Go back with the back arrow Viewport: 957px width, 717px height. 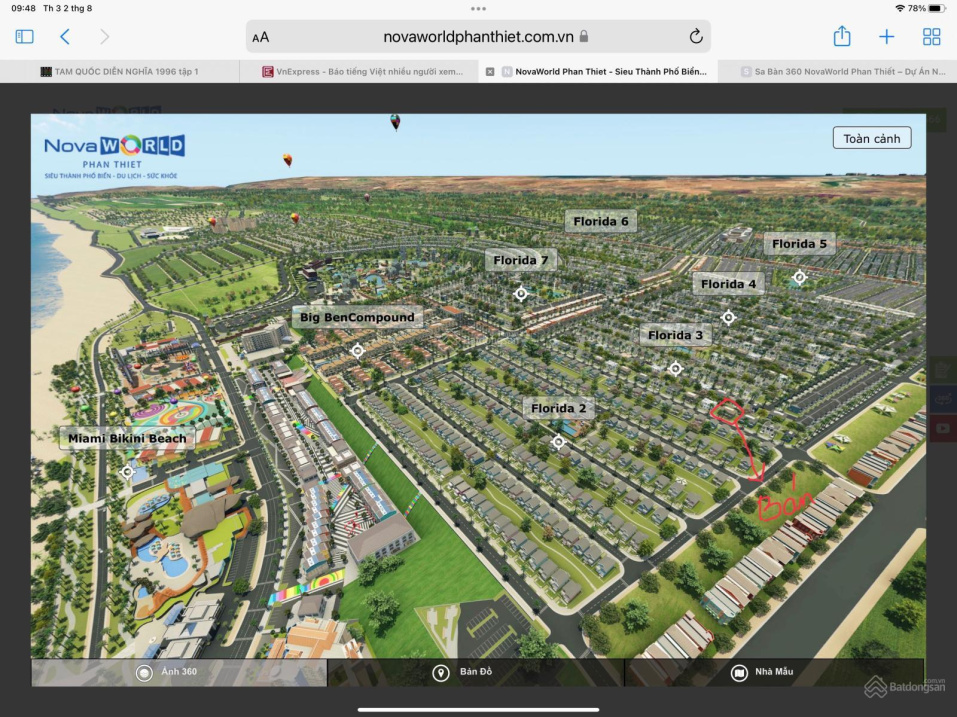pyautogui.click(x=65, y=37)
